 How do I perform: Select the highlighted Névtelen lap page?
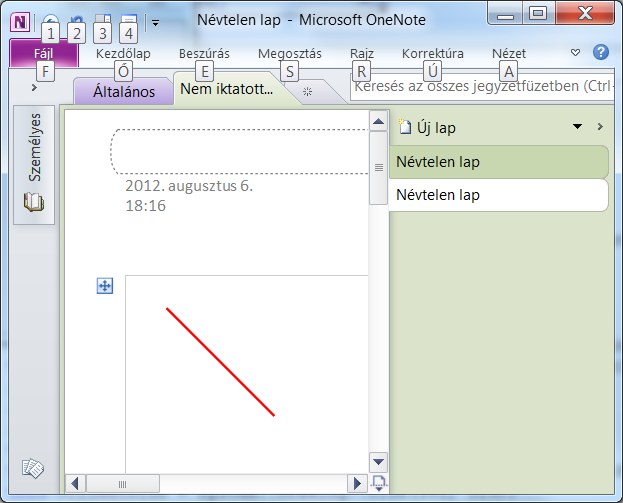point(499,162)
